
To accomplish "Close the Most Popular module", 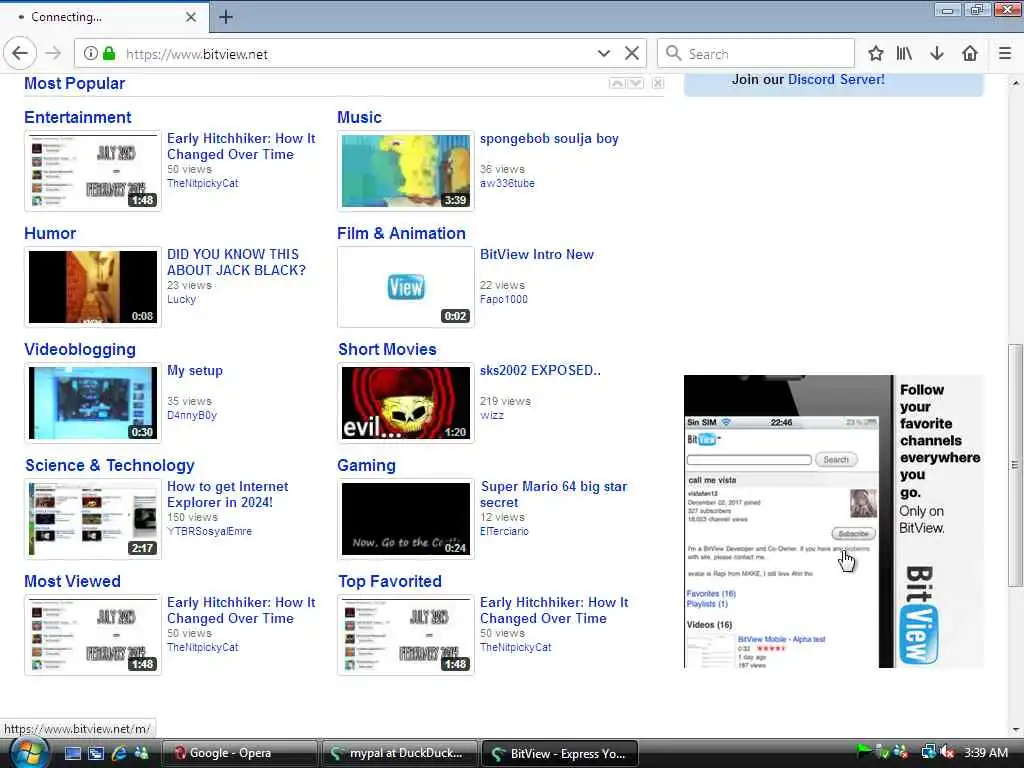I will [658, 84].
